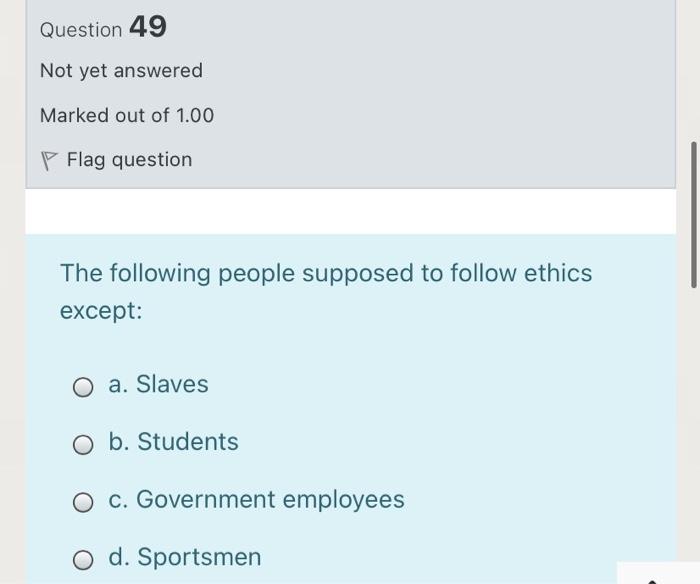Click the 'd. Sportsmen' answer label
The width and height of the screenshot is (700, 584).
click(x=184, y=557)
